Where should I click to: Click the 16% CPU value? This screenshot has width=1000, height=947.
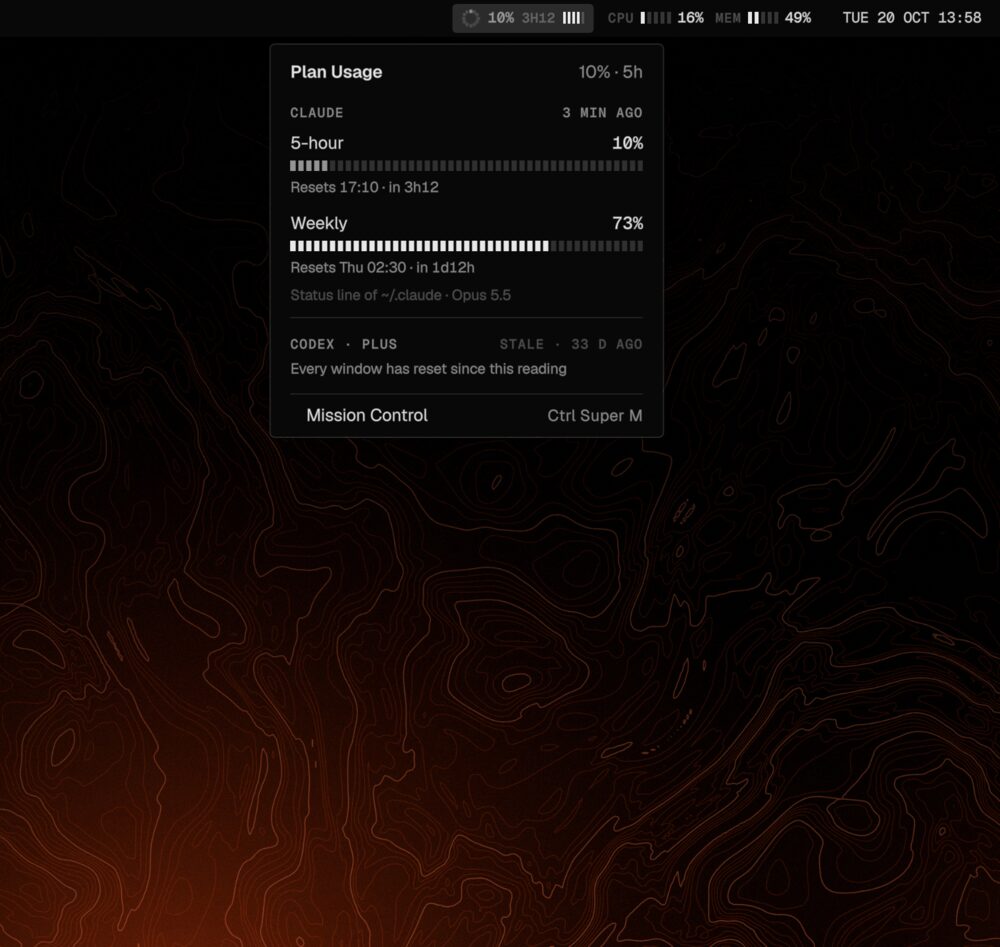pyautogui.click(x=690, y=18)
